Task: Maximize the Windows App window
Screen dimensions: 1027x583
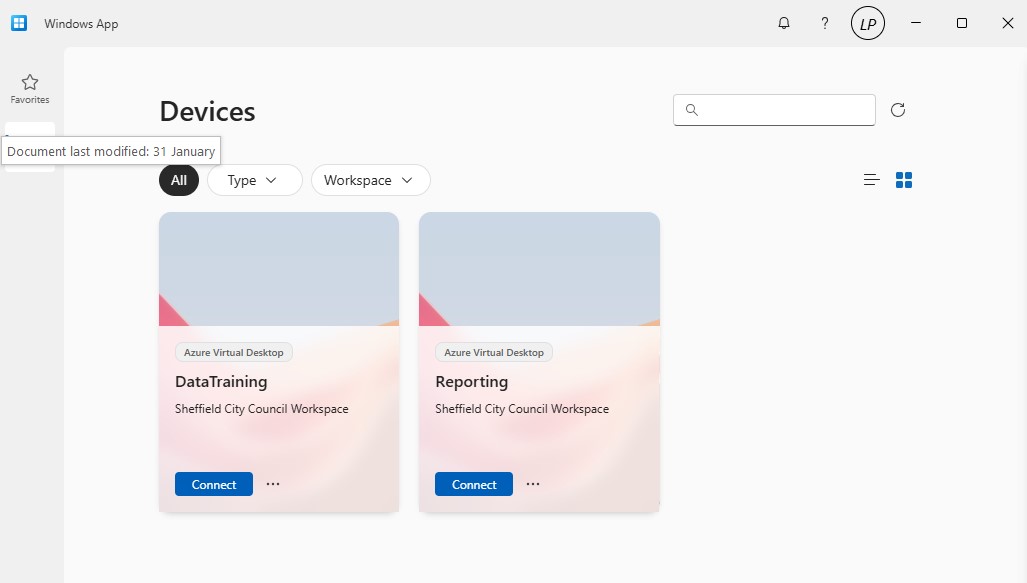Action: pos(962,23)
